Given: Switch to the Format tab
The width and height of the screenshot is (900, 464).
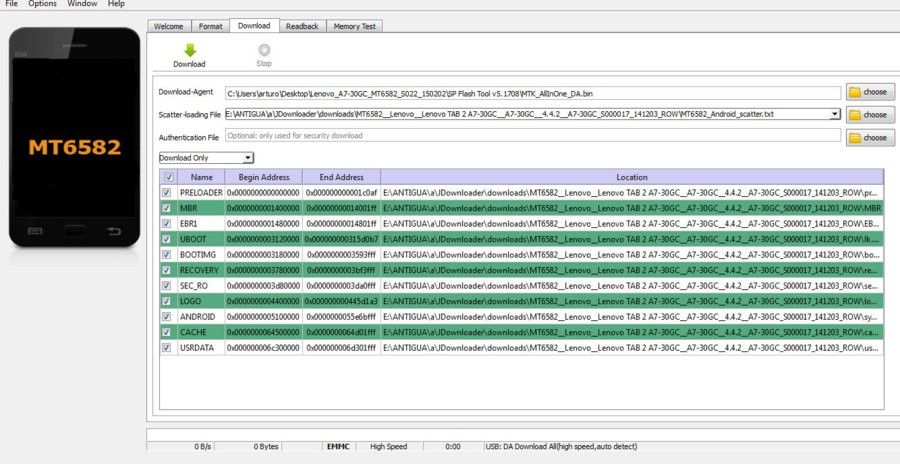Looking at the screenshot, I should tap(211, 26).
